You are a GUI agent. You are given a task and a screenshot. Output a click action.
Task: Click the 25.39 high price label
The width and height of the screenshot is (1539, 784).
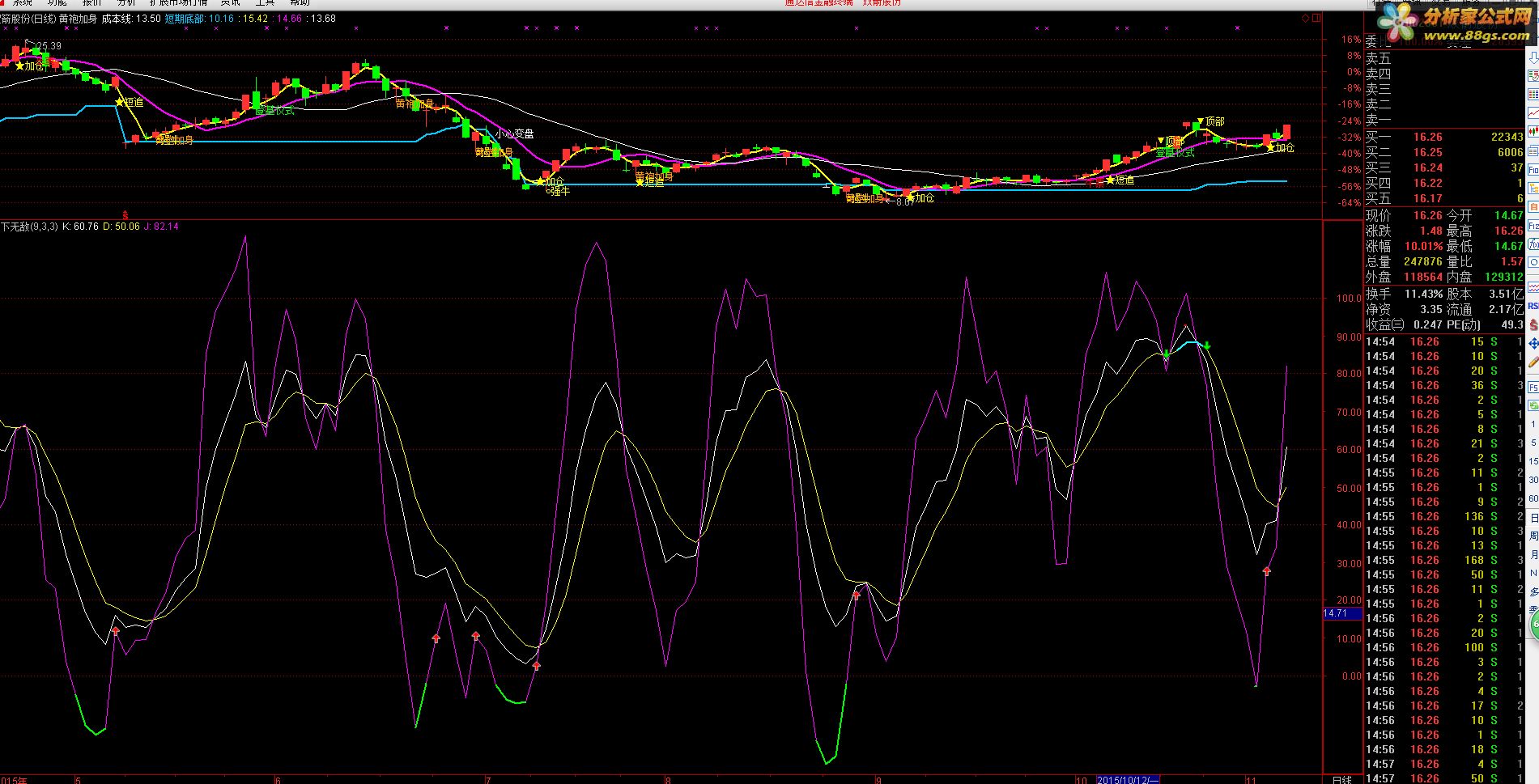(x=48, y=46)
